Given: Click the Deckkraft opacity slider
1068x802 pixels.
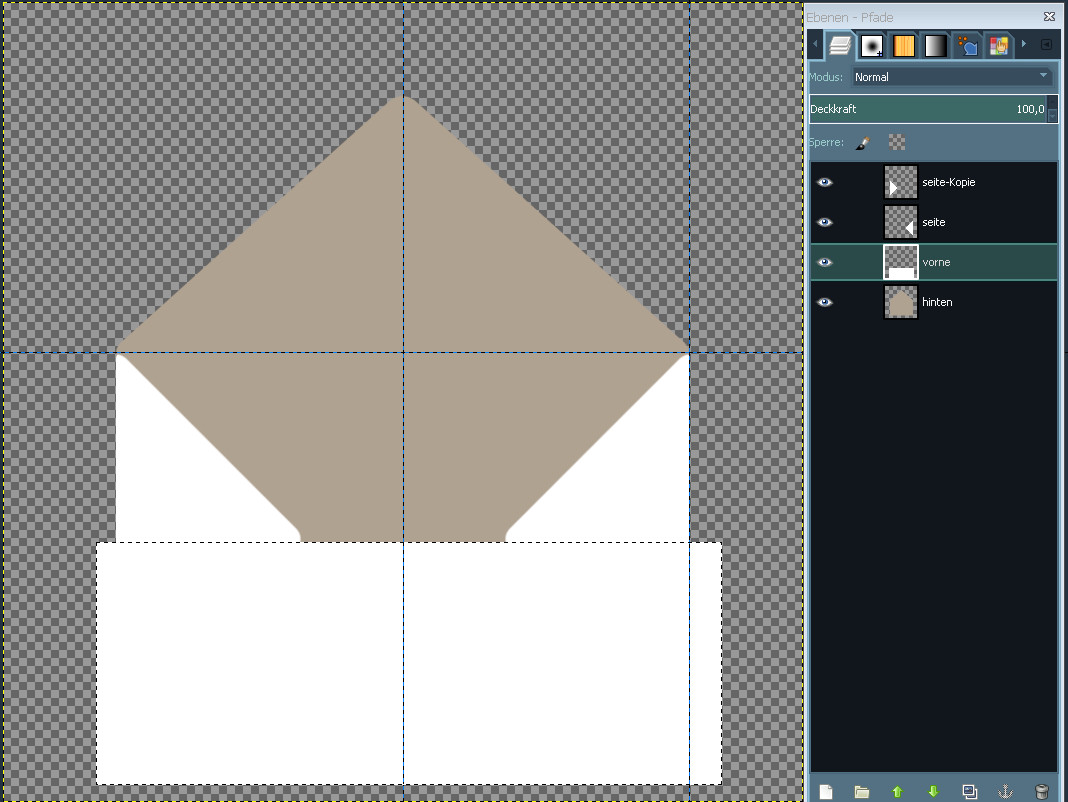Looking at the screenshot, I should [x=925, y=109].
